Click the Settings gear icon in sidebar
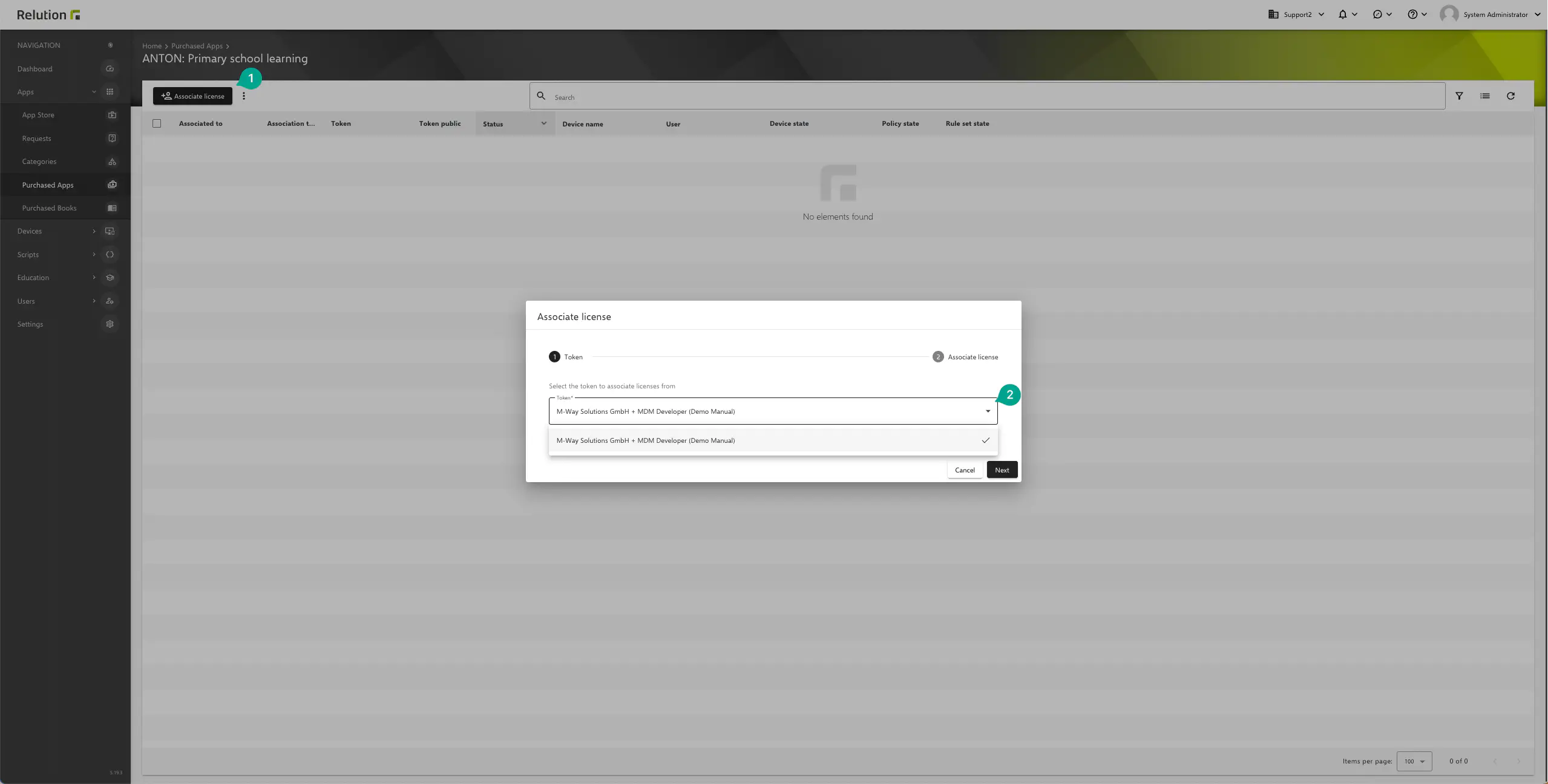Screen dimensions: 1548x784 [110, 324]
